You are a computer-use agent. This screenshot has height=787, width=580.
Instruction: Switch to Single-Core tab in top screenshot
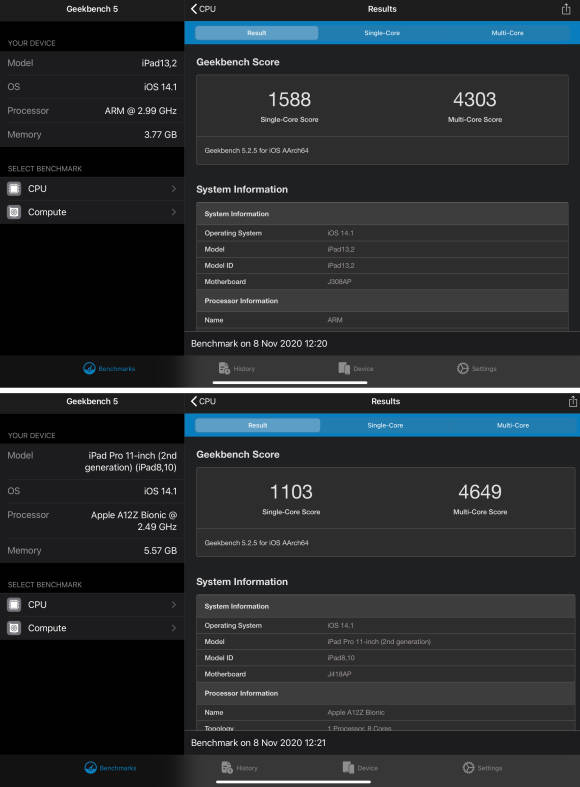pos(382,33)
